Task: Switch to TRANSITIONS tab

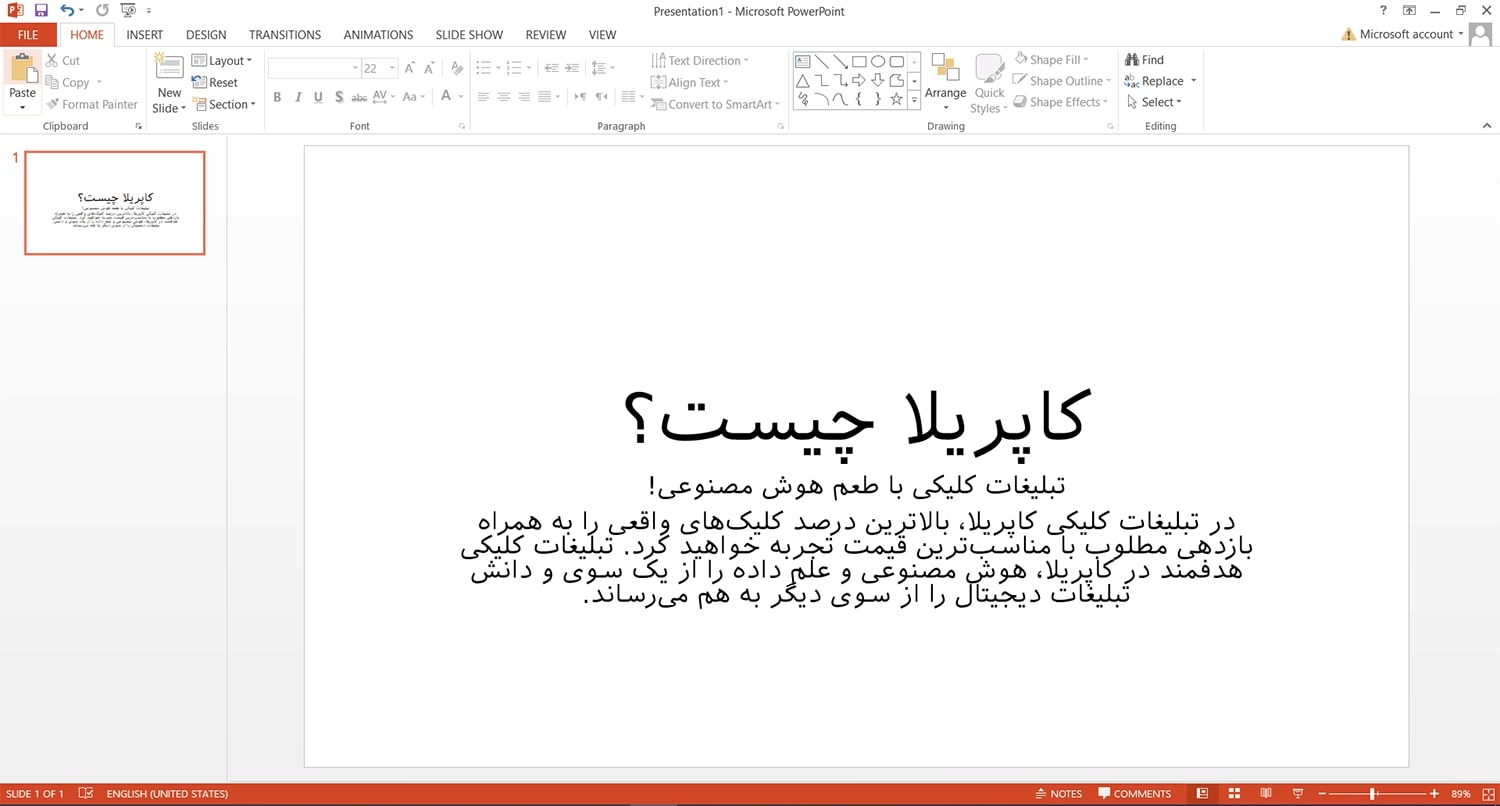Action: pos(285,34)
